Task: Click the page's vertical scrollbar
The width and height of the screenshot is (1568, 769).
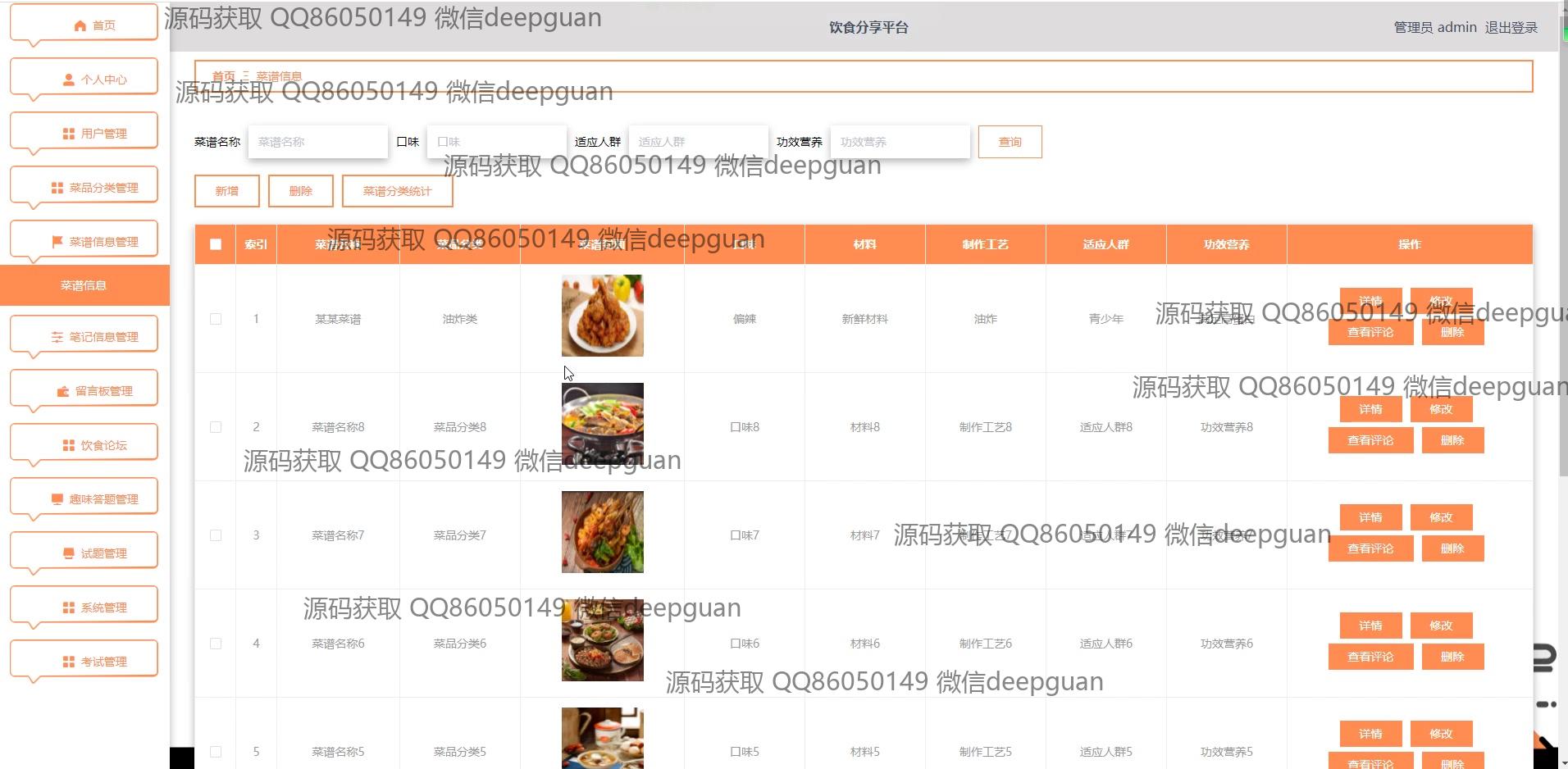Action: tap(1563, 246)
